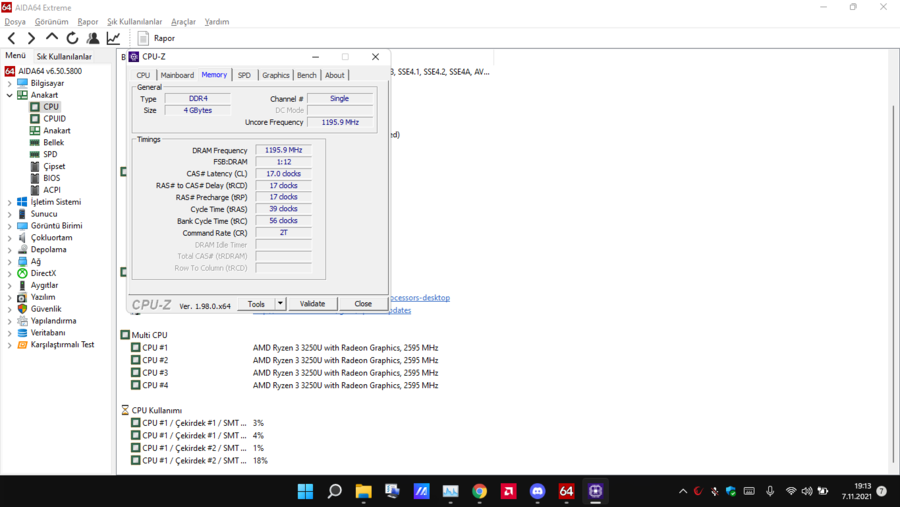The image size is (900, 507).
Task: Select the Bellek memory item
Action: tap(53, 142)
